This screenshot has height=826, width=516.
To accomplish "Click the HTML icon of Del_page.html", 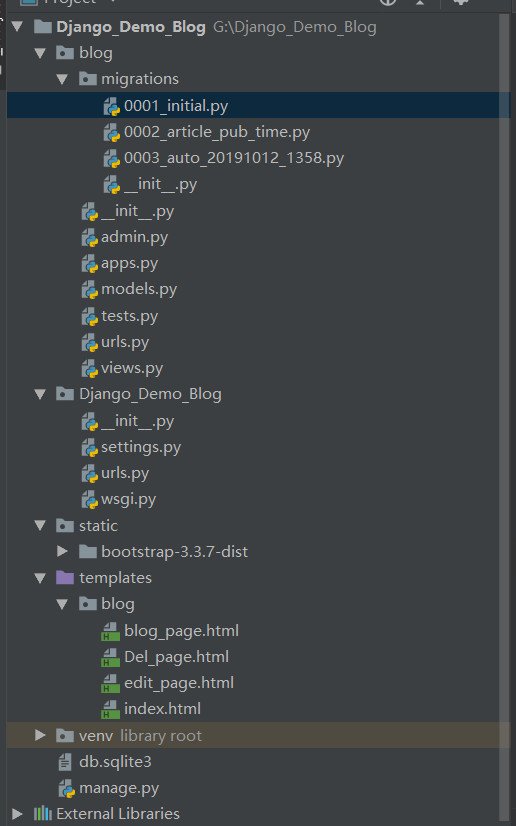I will tap(111, 657).
